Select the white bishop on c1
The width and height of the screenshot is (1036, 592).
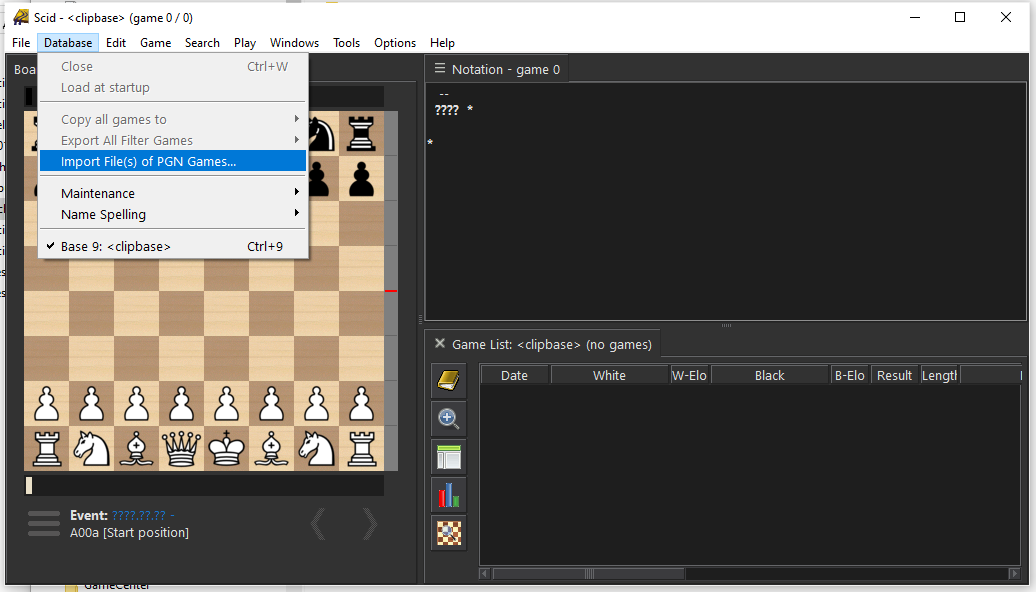(x=137, y=449)
